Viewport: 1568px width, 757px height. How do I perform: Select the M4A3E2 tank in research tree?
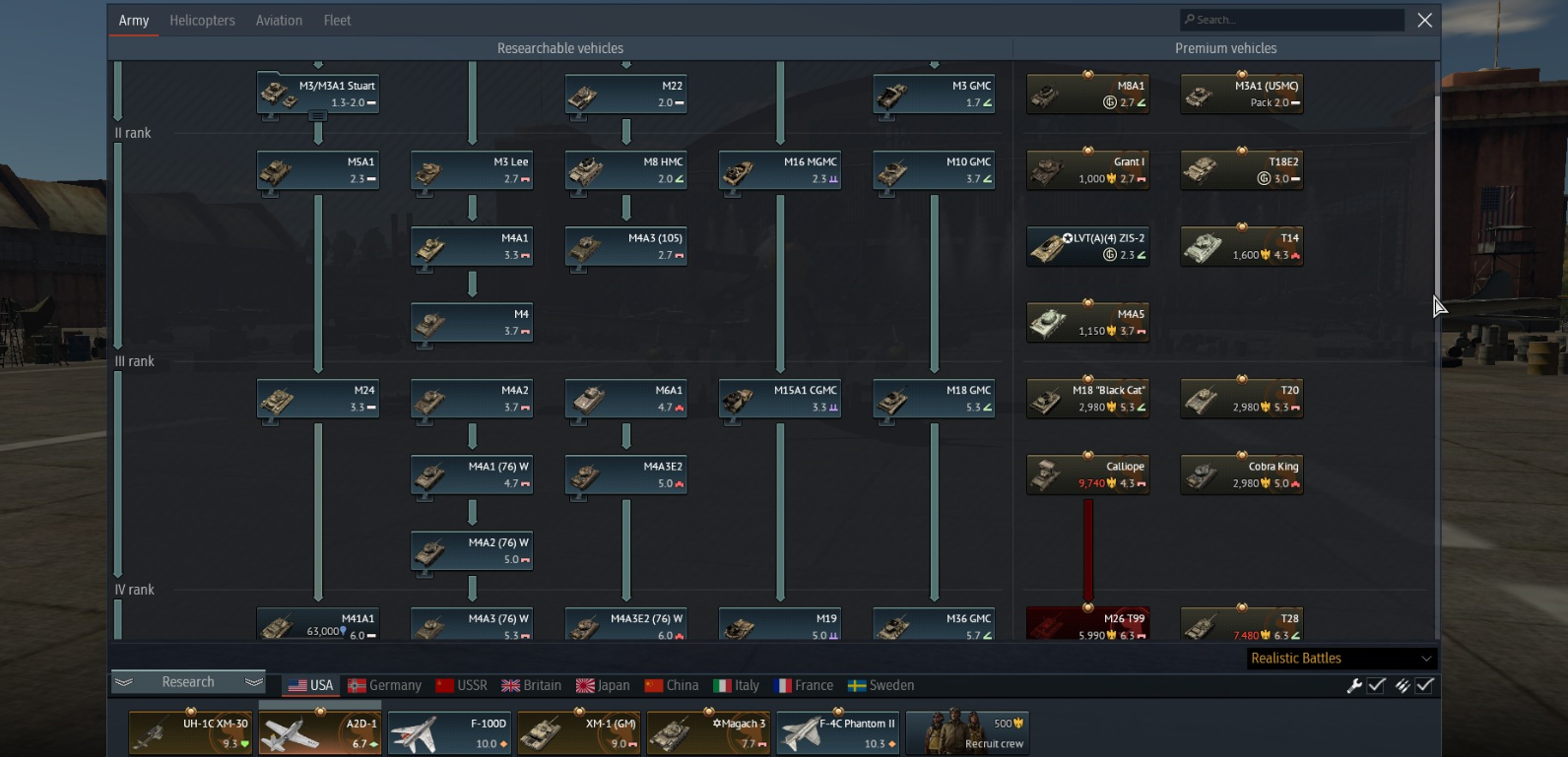point(626,474)
